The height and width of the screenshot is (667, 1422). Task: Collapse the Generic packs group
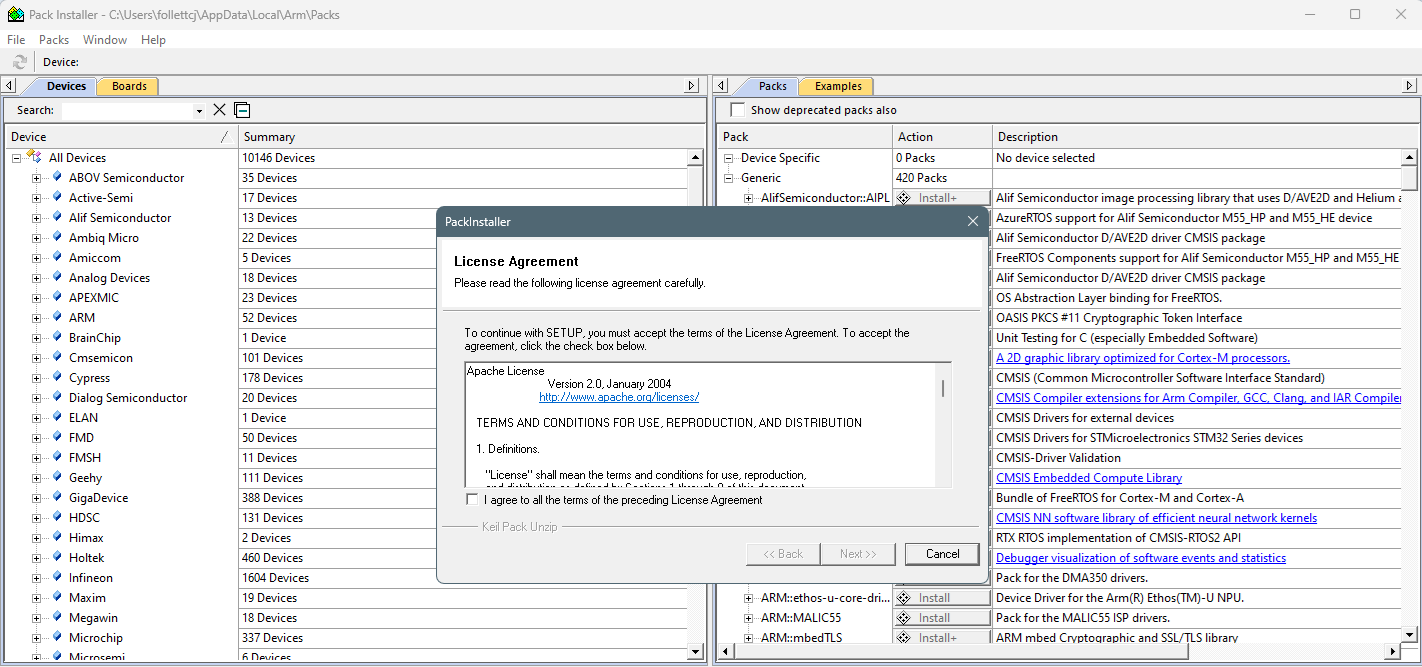tap(729, 178)
